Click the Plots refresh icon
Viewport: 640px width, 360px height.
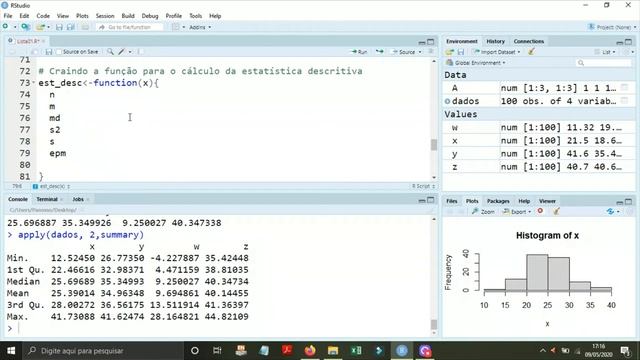coord(610,211)
